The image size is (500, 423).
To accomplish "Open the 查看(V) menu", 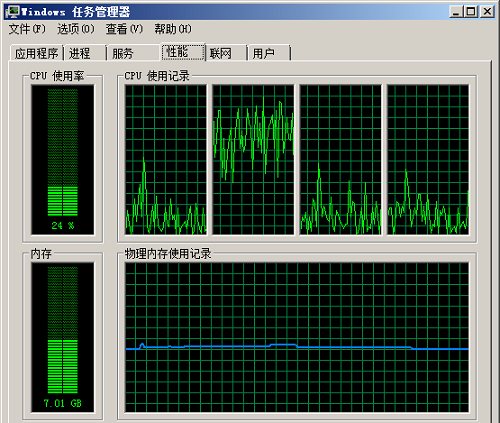I will click(124, 29).
